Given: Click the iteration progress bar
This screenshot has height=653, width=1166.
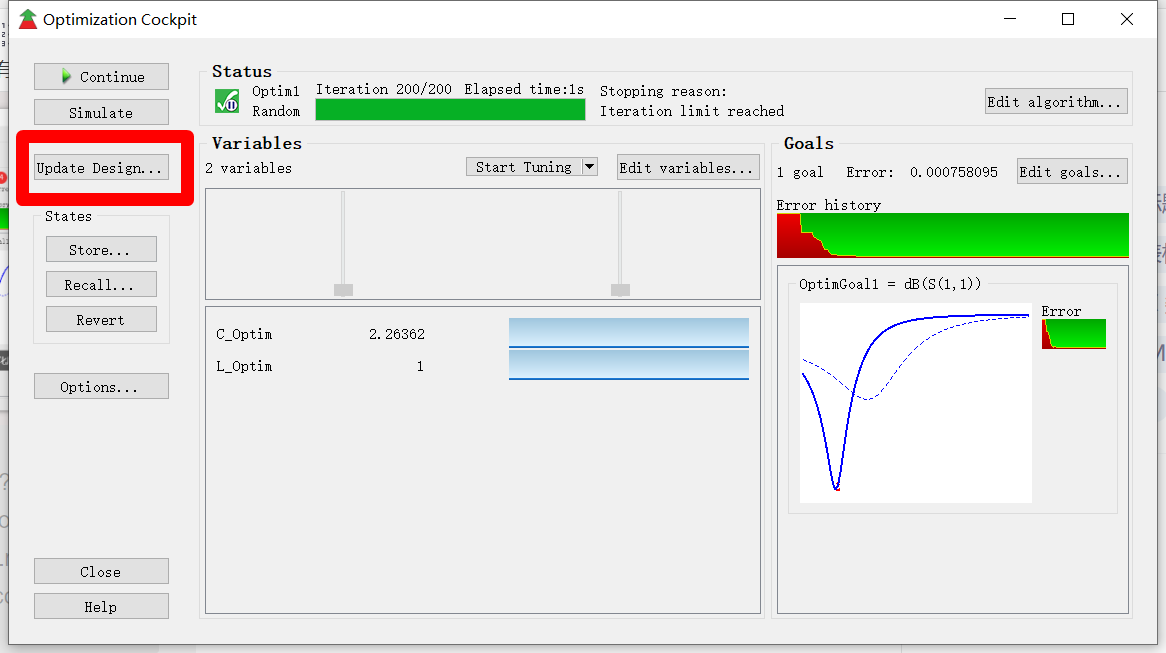Looking at the screenshot, I should 450,110.
